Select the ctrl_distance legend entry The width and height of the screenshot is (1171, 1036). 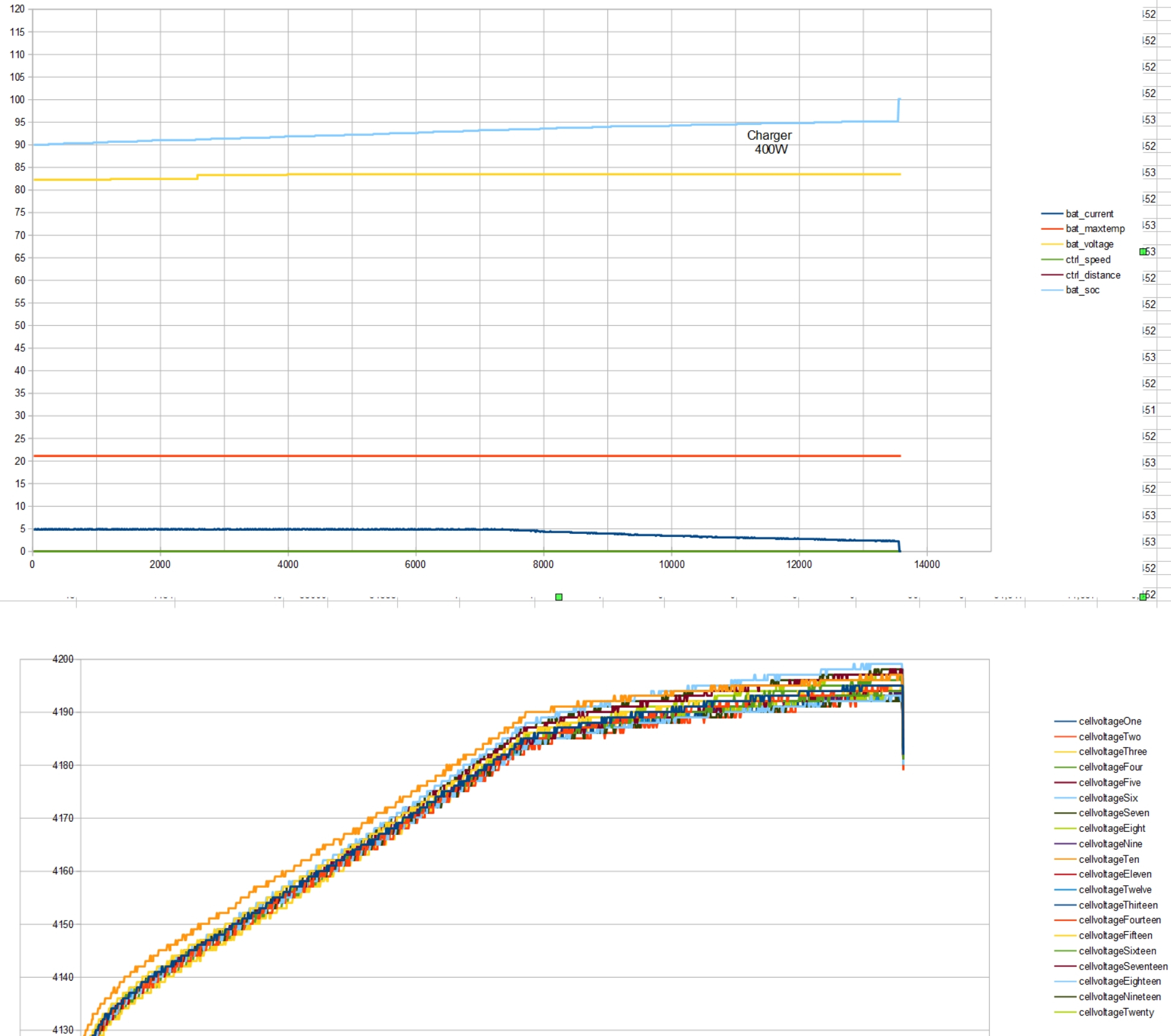[1093, 275]
